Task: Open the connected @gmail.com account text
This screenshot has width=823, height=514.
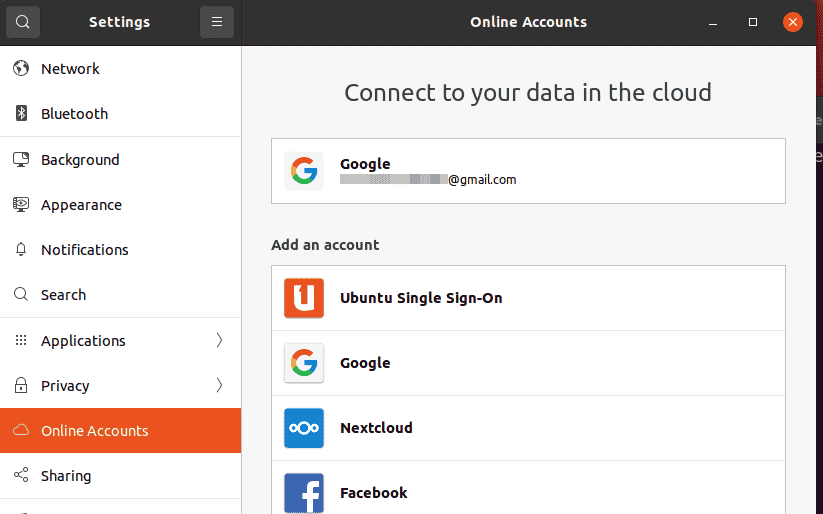Action: pyautogui.click(x=428, y=180)
